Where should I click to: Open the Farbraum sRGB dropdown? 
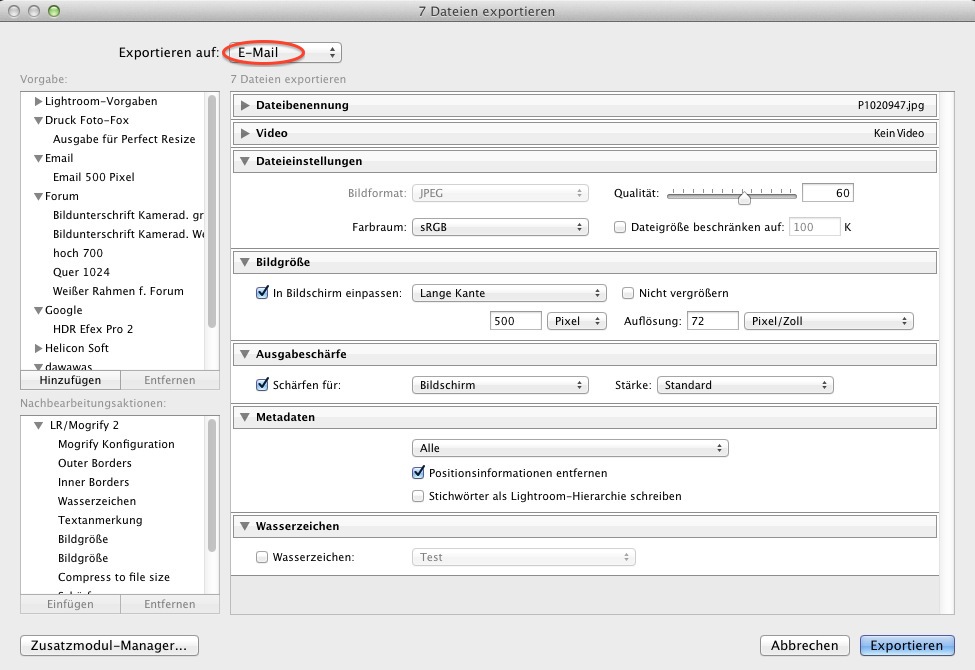(x=499, y=227)
